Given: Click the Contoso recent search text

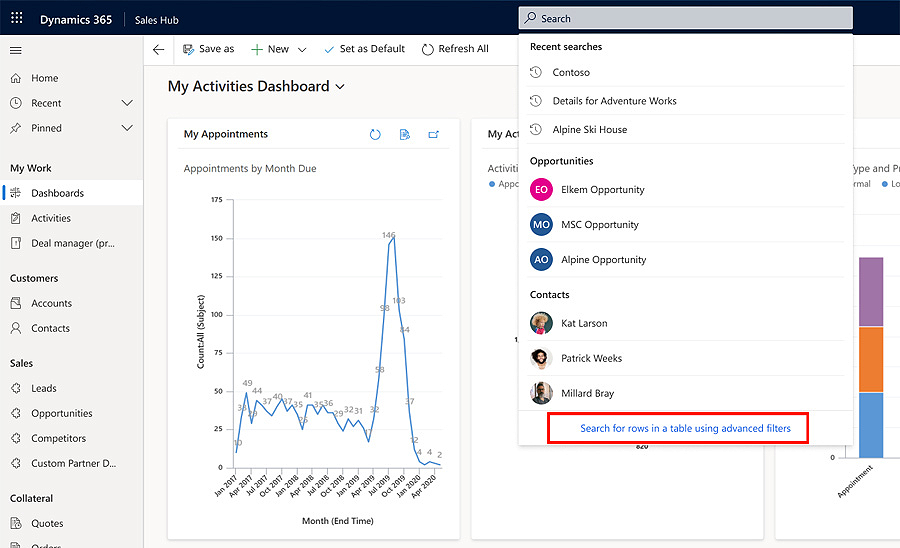Looking at the screenshot, I should [571, 72].
